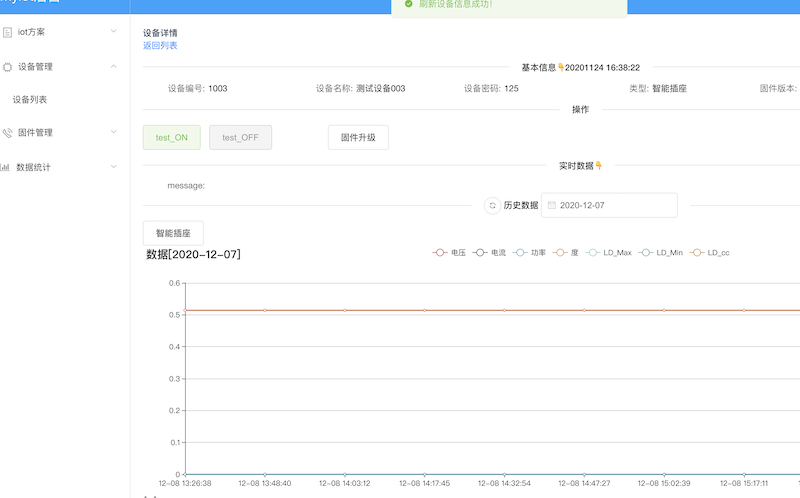Screen dimensions: 800x498
Task: Click the 固件管理 icon in sidebar
Action: (x=8, y=132)
